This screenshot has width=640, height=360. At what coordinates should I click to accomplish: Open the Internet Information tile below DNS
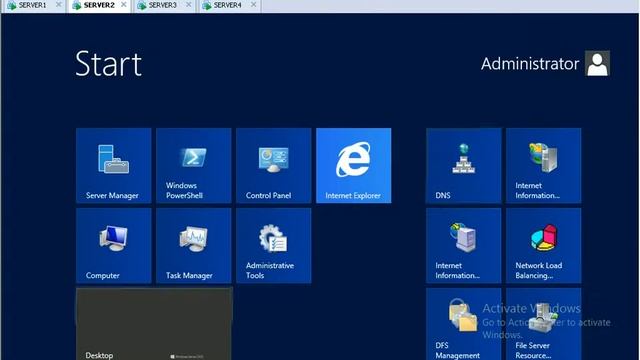(x=464, y=245)
